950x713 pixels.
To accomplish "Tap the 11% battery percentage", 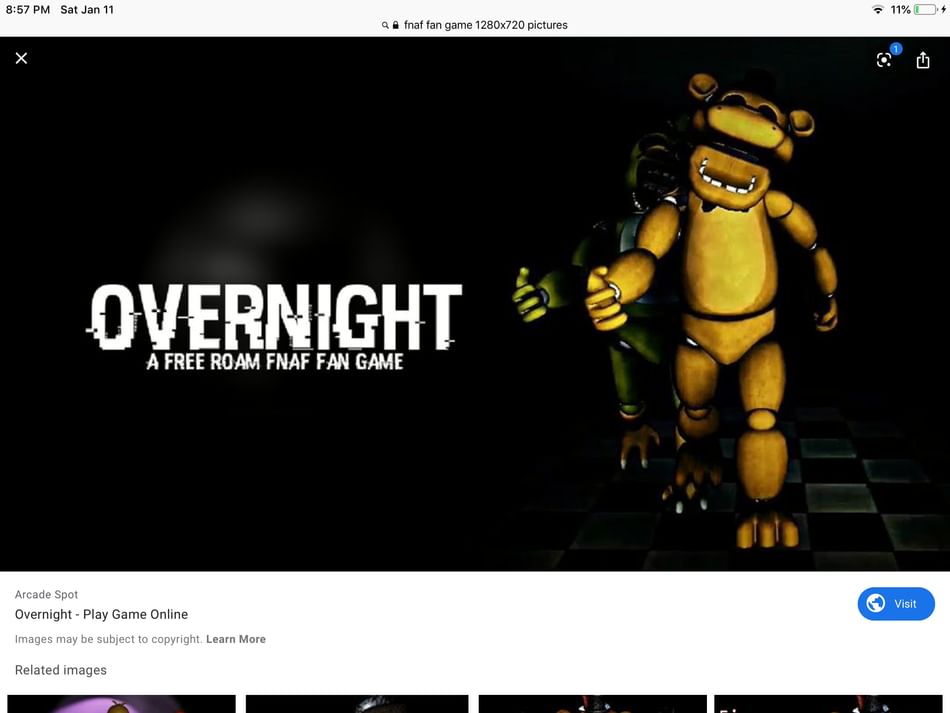I will pos(900,10).
